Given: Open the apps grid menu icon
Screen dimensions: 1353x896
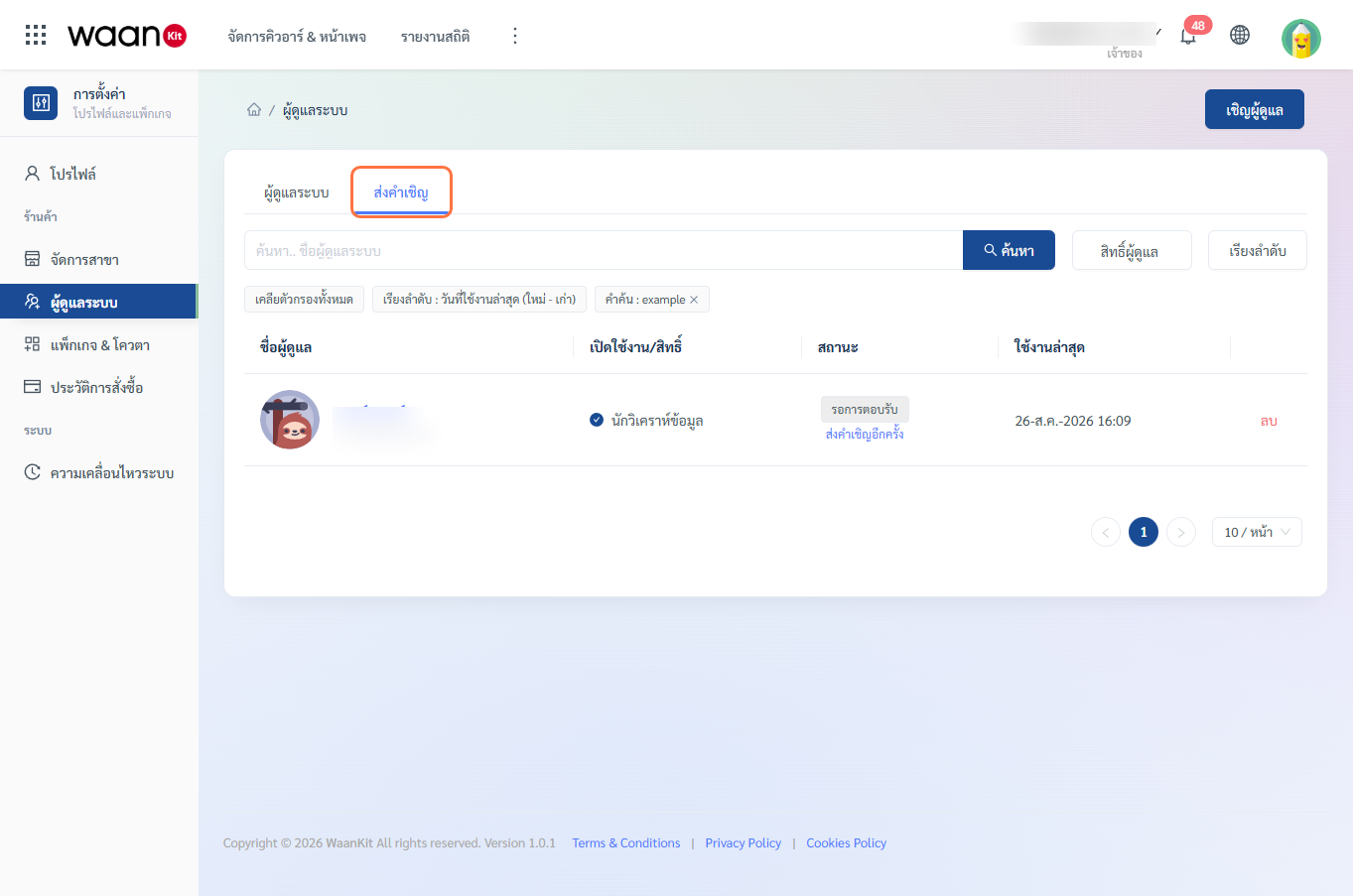Looking at the screenshot, I should pyautogui.click(x=36, y=35).
